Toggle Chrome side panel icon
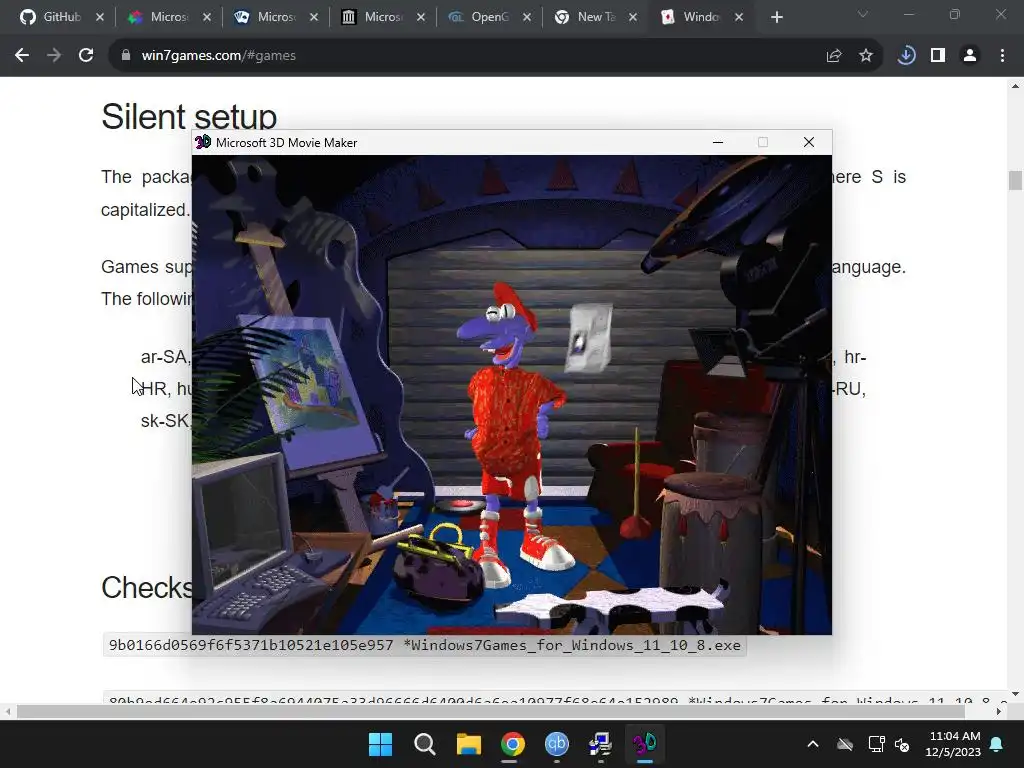This screenshot has width=1024, height=768. [938, 56]
